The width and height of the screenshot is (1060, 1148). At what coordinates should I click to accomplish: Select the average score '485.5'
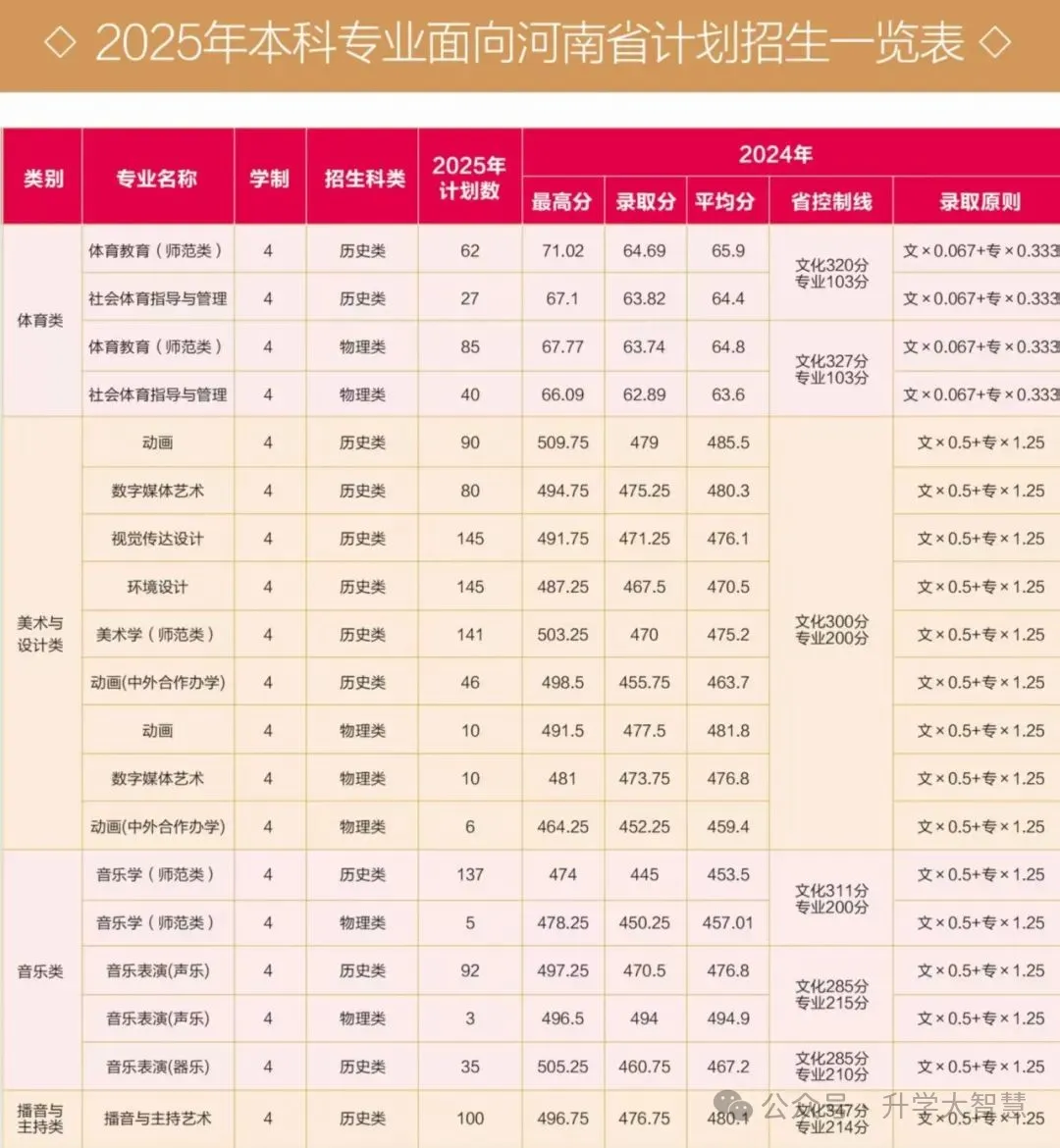pos(728,443)
